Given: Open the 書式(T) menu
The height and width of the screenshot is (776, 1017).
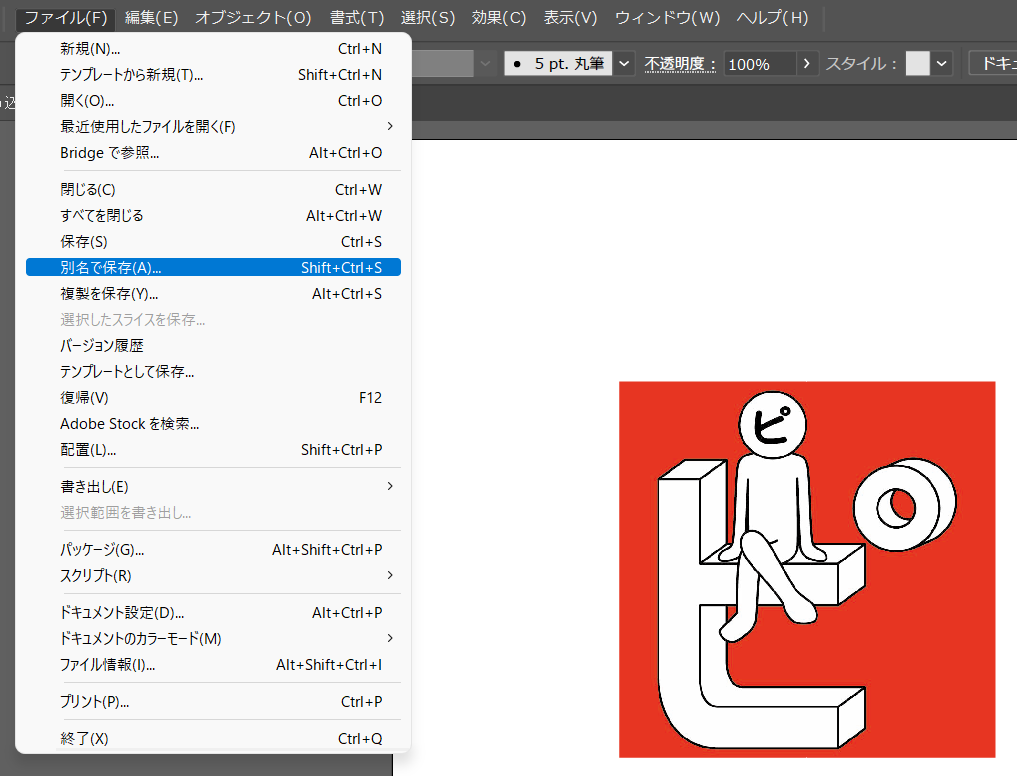Looking at the screenshot, I should point(357,18).
